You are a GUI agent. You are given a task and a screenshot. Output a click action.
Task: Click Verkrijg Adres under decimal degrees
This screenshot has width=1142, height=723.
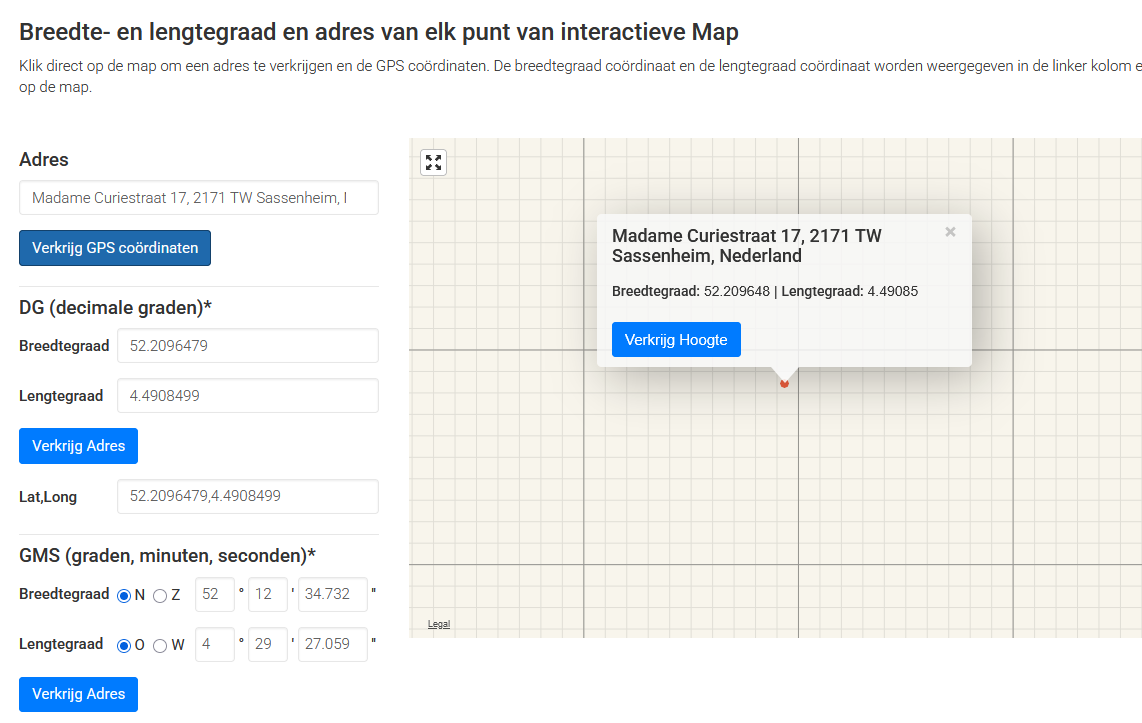pyautogui.click(x=78, y=446)
